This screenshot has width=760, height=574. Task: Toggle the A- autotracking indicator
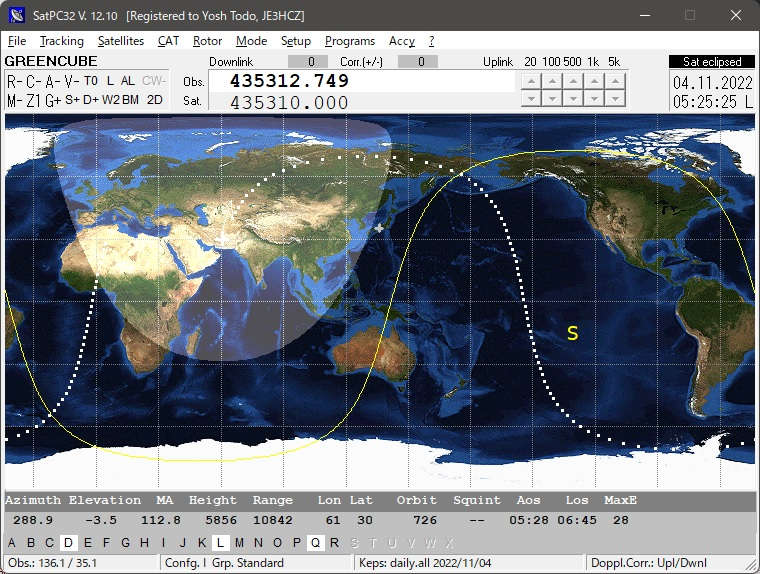(51, 81)
